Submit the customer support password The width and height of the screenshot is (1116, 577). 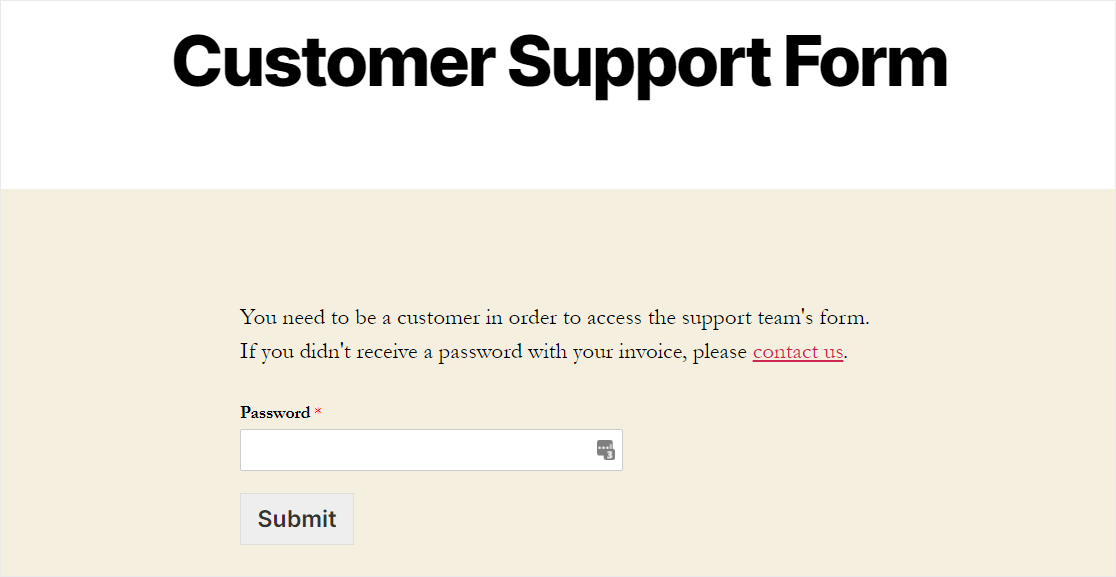(x=297, y=519)
